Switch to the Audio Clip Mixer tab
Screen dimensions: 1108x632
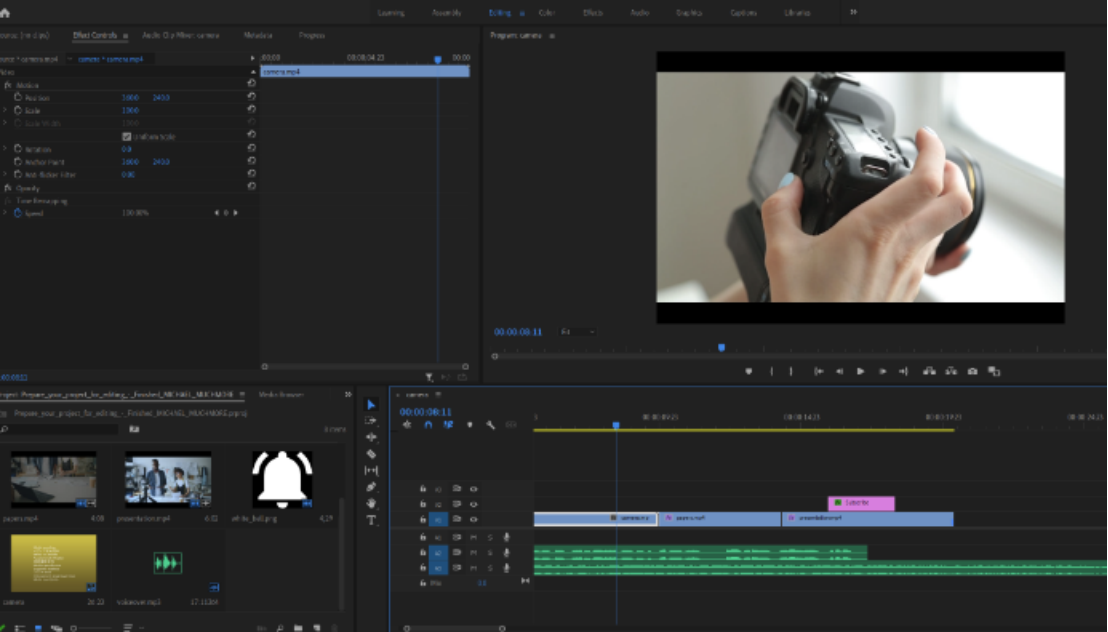(180, 33)
